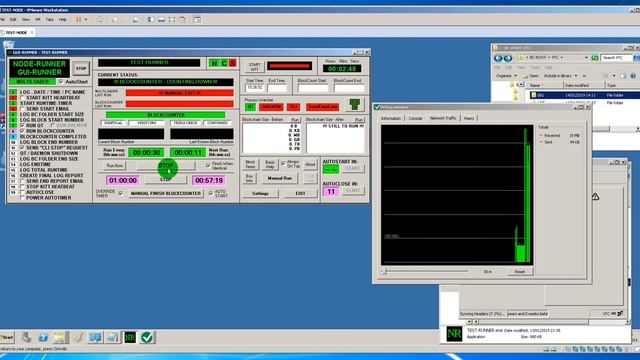640x360 pixels.
Task: Click the green N indicator
Action: pyautogui.click(x=213, y=63)
